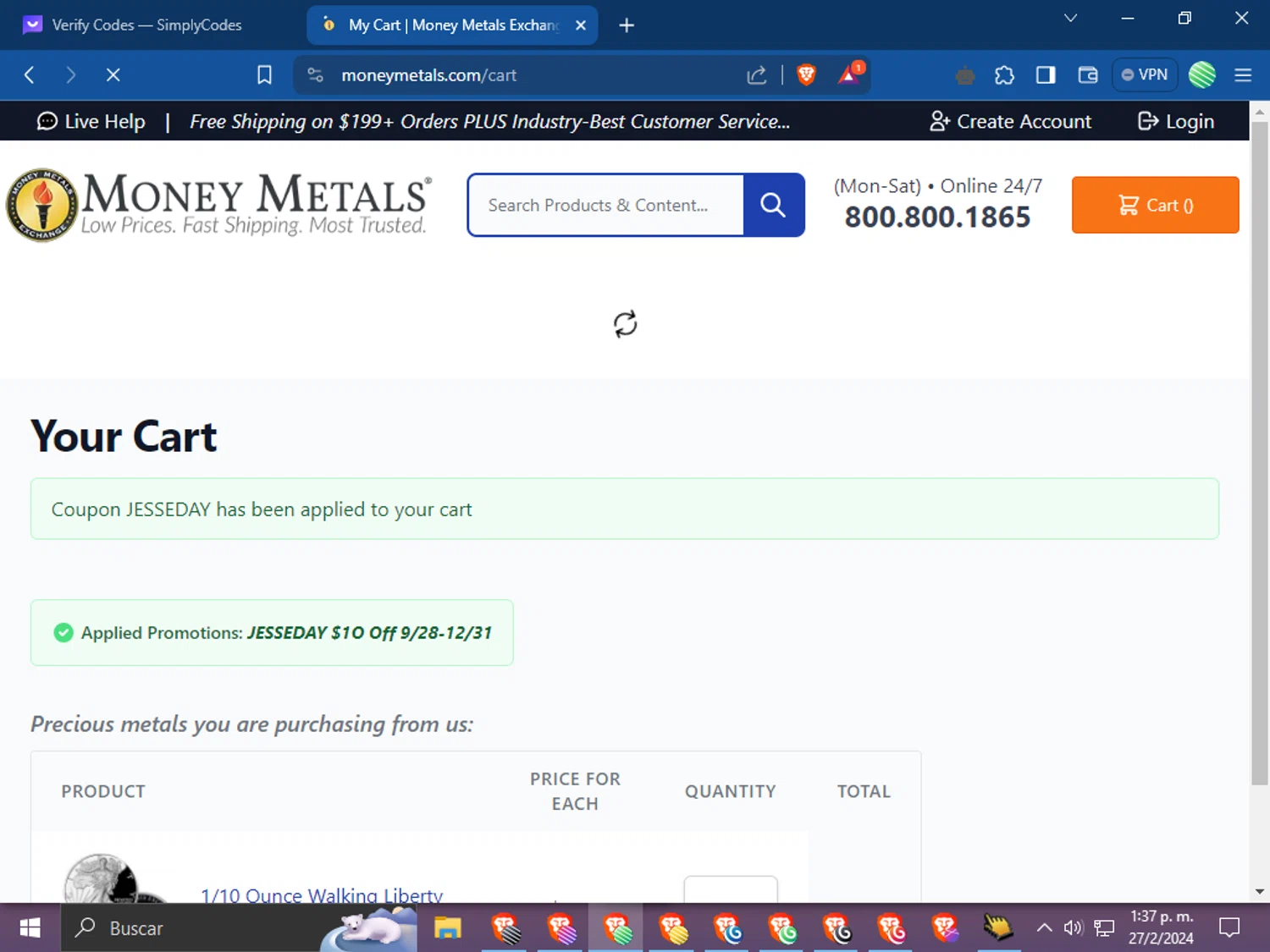This screenshot has height=952, width=1270.
Task: Open the orange Cart button
Action: point(1155,205)
